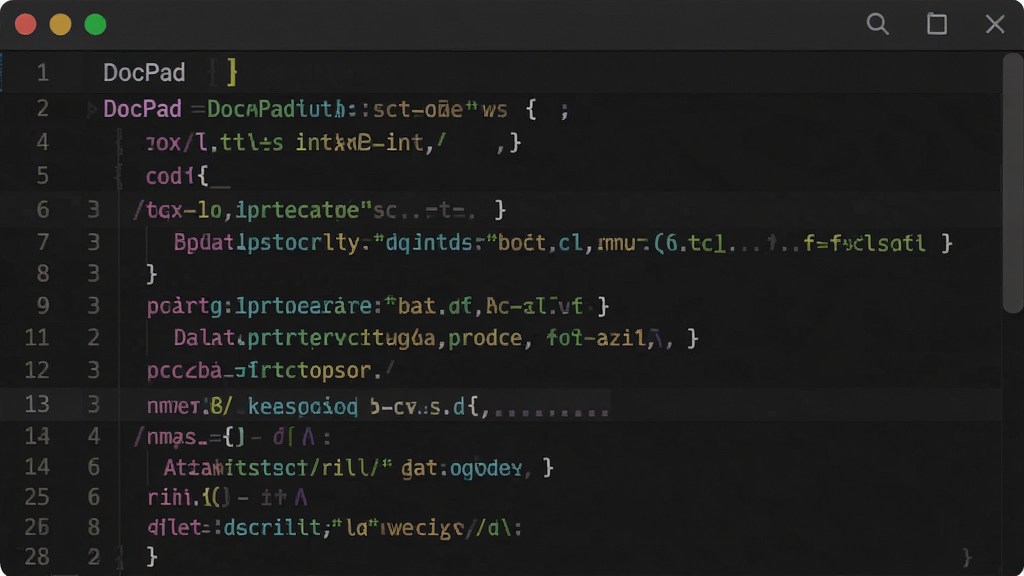Select line number 5 in the gutter

point(42,176)
